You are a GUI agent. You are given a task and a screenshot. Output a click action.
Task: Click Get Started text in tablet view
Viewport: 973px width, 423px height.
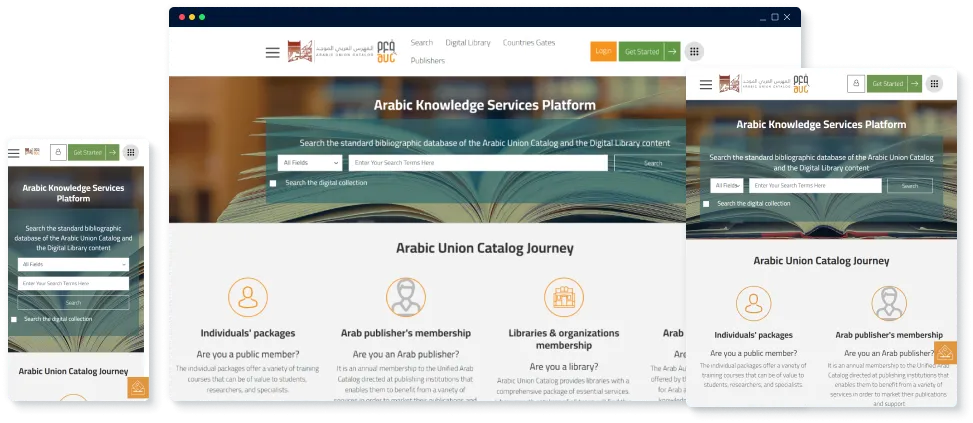(x=887, y=84)
